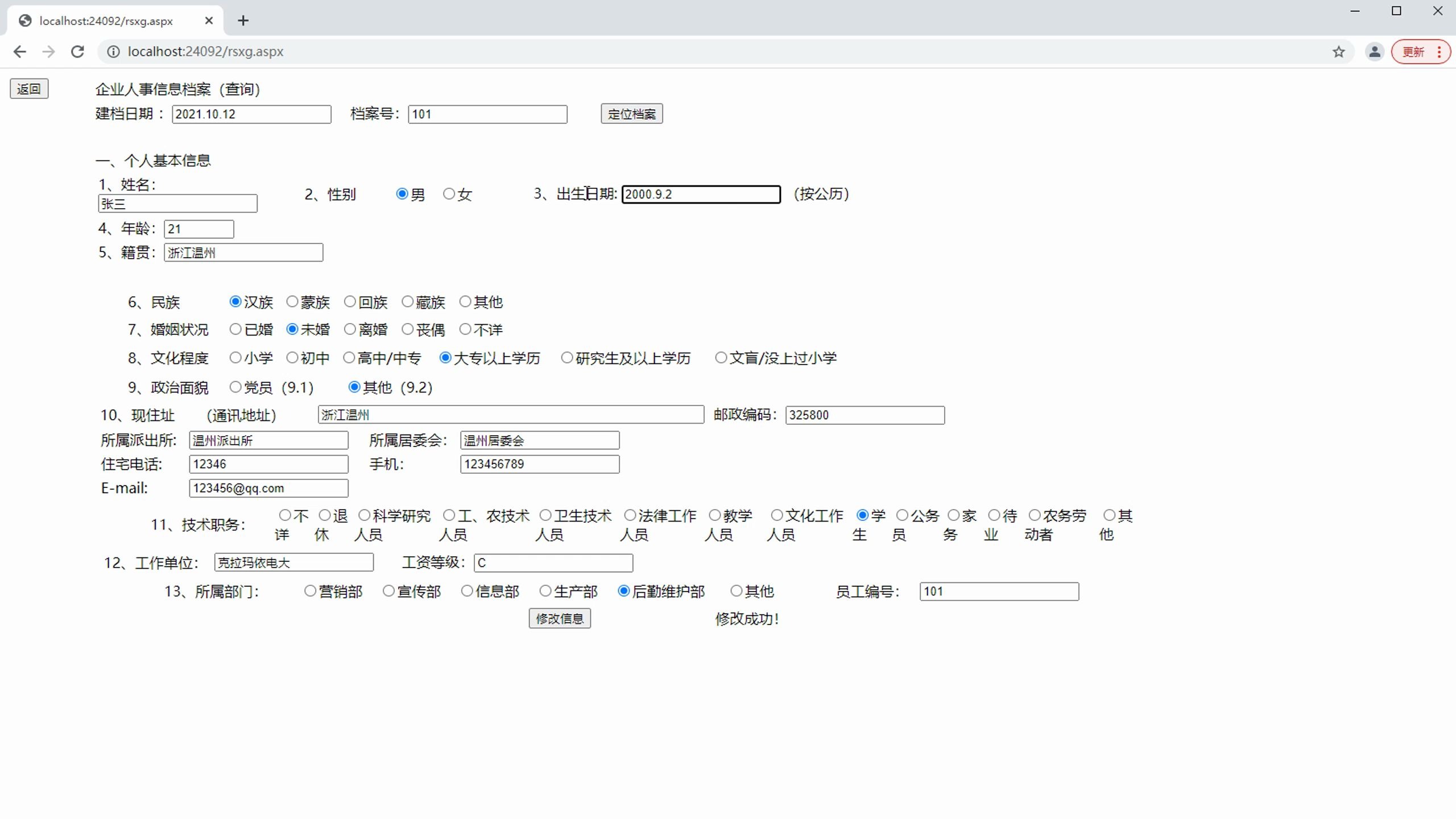Select 离婚 marital status radio
The height and width of the screenshot is (819, 1456).
[350, 329]
